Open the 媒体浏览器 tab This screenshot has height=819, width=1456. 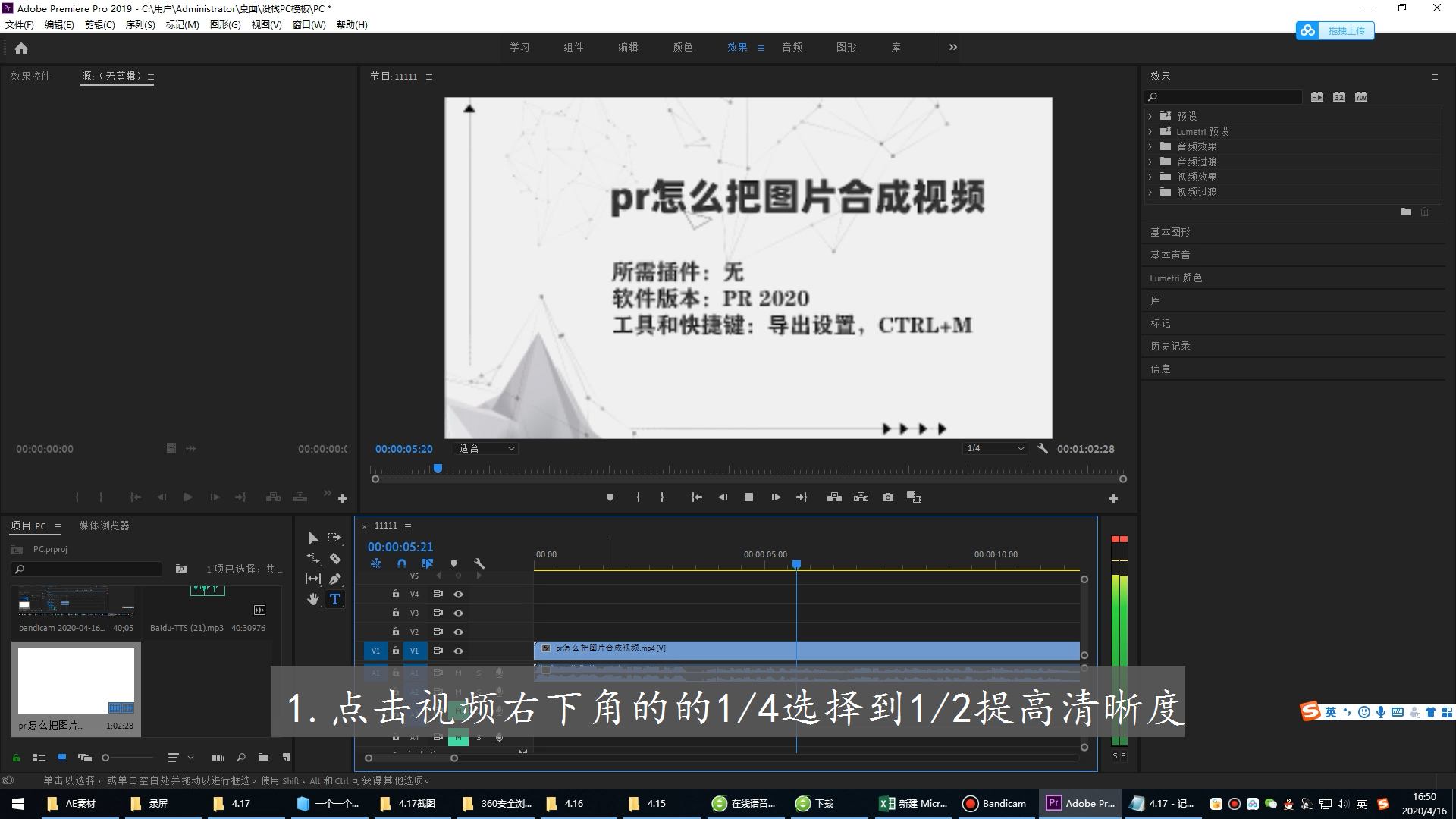105,526
